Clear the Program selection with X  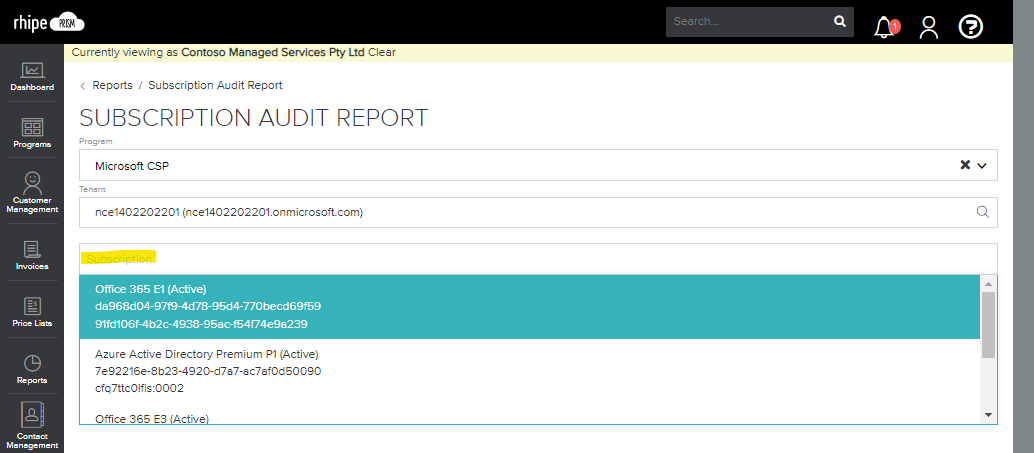965,165
